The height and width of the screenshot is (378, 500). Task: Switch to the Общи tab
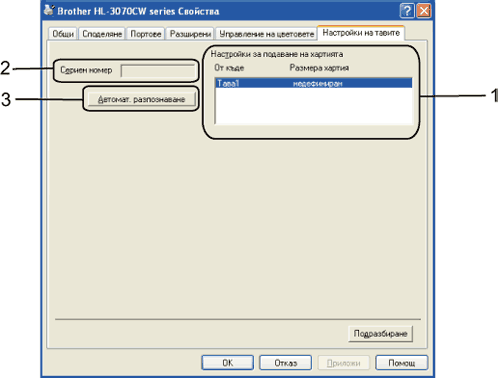(x=63, y=34)
